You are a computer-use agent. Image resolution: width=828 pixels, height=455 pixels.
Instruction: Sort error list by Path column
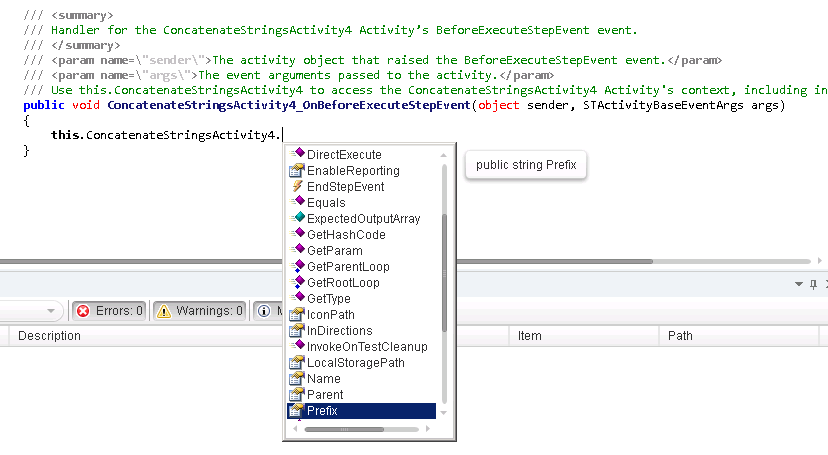[x=680, y=336]
